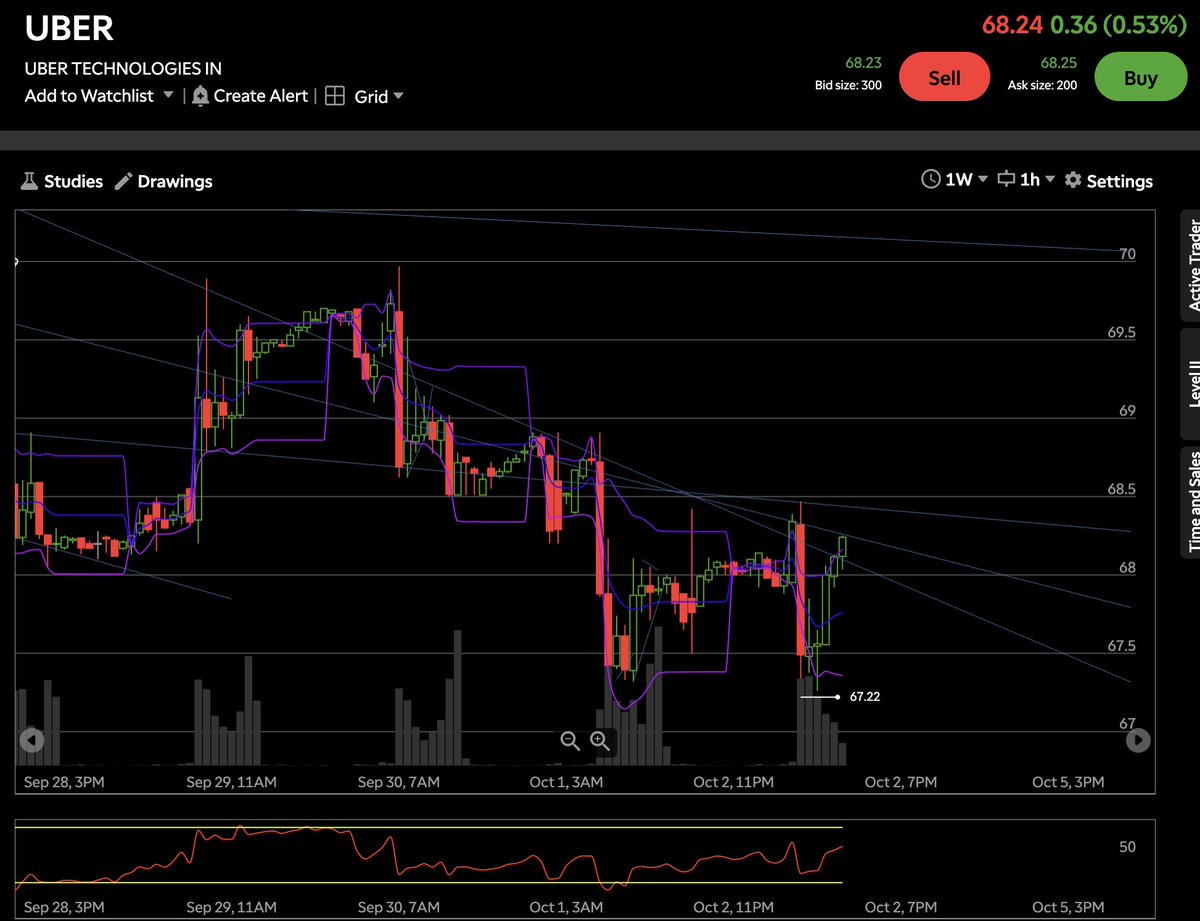Click the 0.36 (0.53%) change value
This screenshot has height=921, width=1200.
pyautogui.click(x=1117, y=25)
